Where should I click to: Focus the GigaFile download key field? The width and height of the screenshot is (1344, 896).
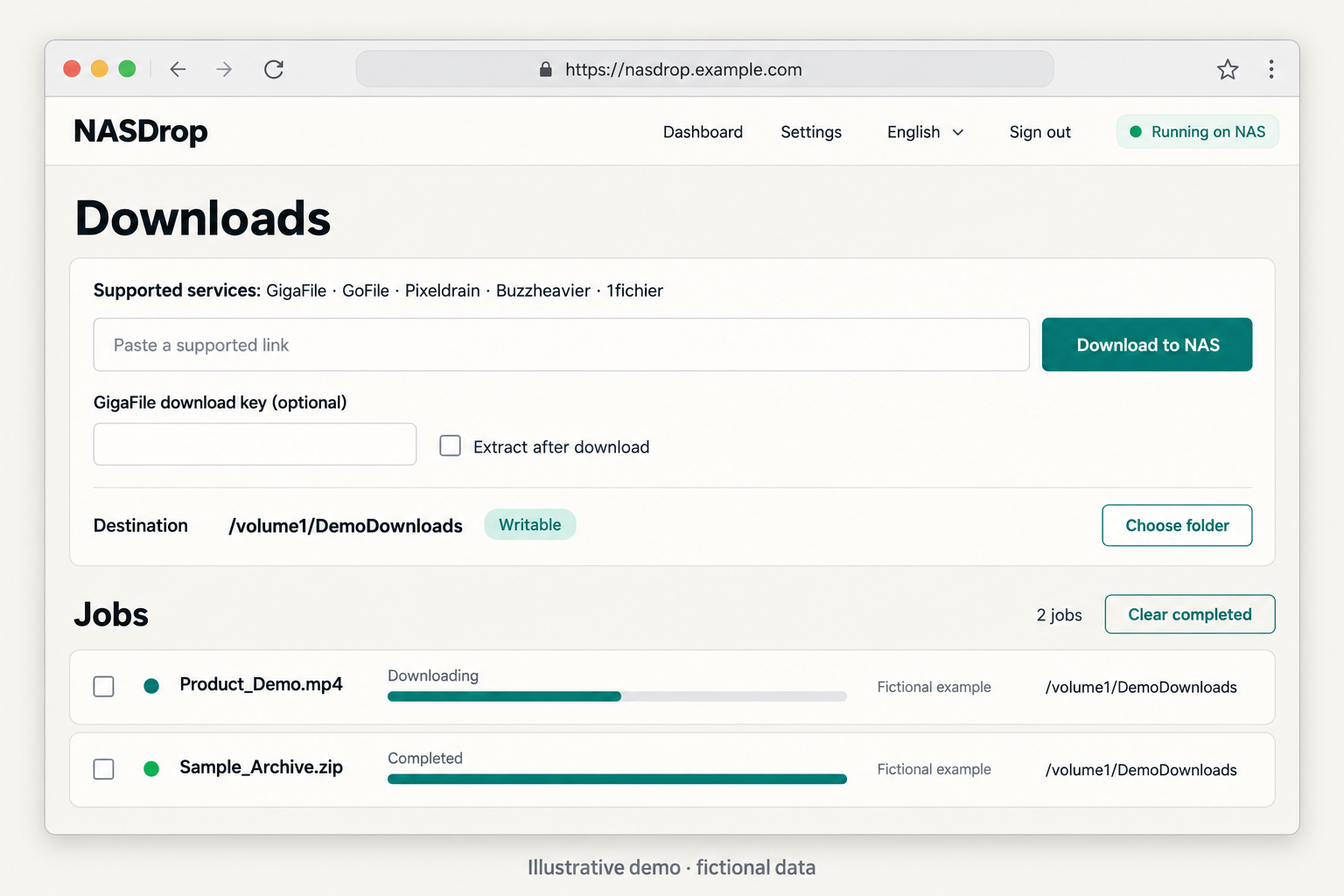point(255,444)
